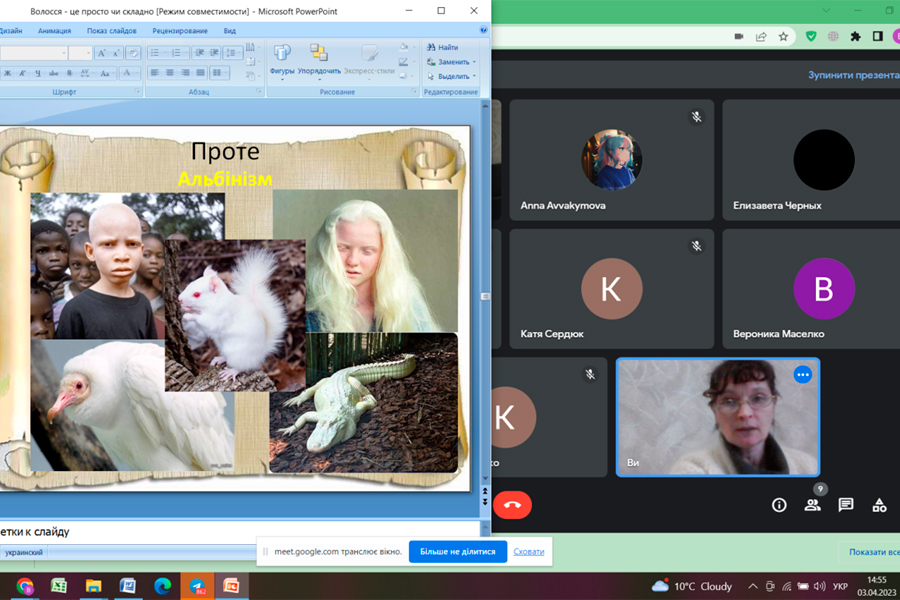Image resolution: width=900 pixels, height=600 pixels.
Task: Go to previous slide double-arrow
Action: (485, 491)
